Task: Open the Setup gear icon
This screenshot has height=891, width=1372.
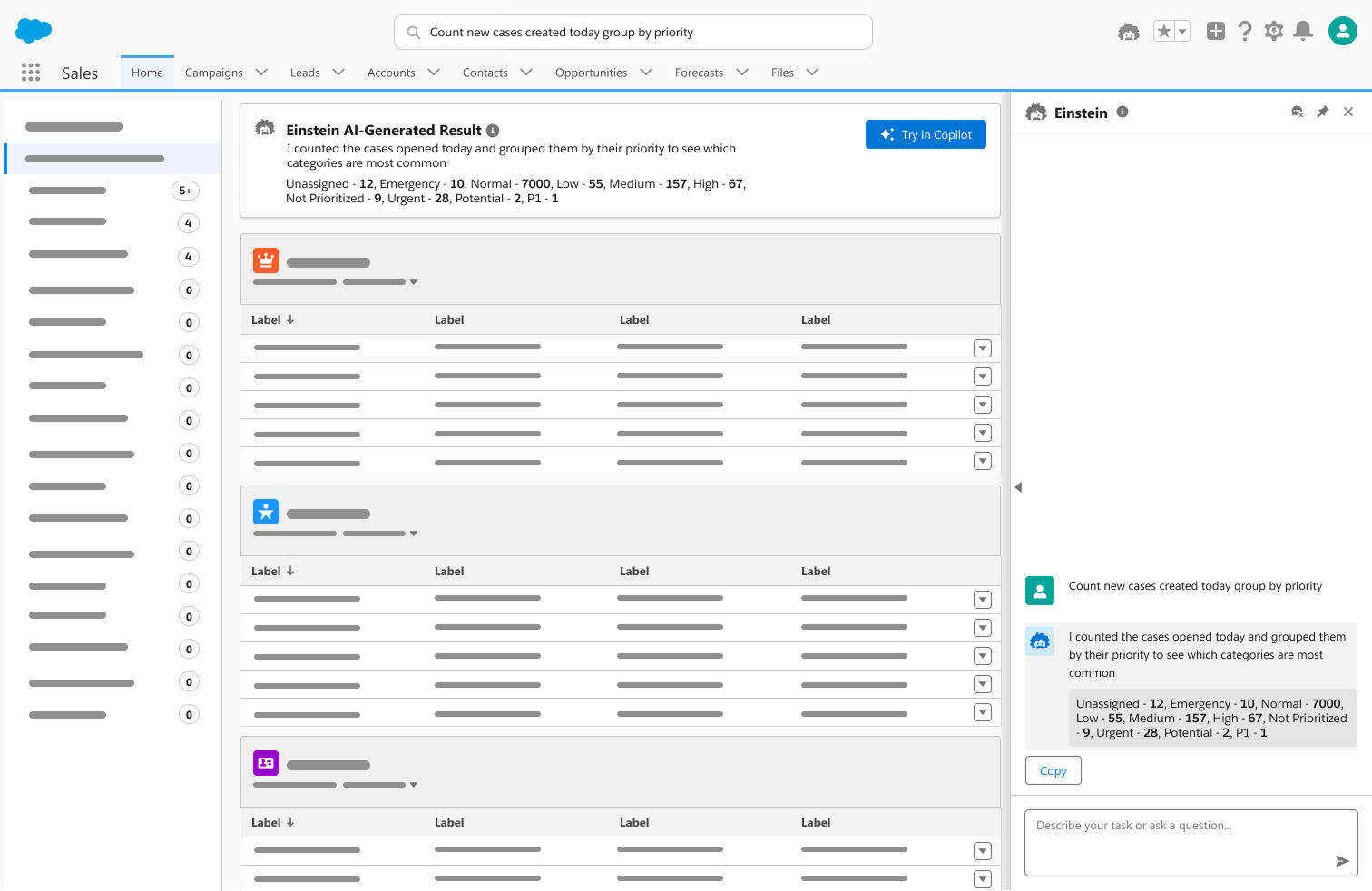Action: [1274, 32]
